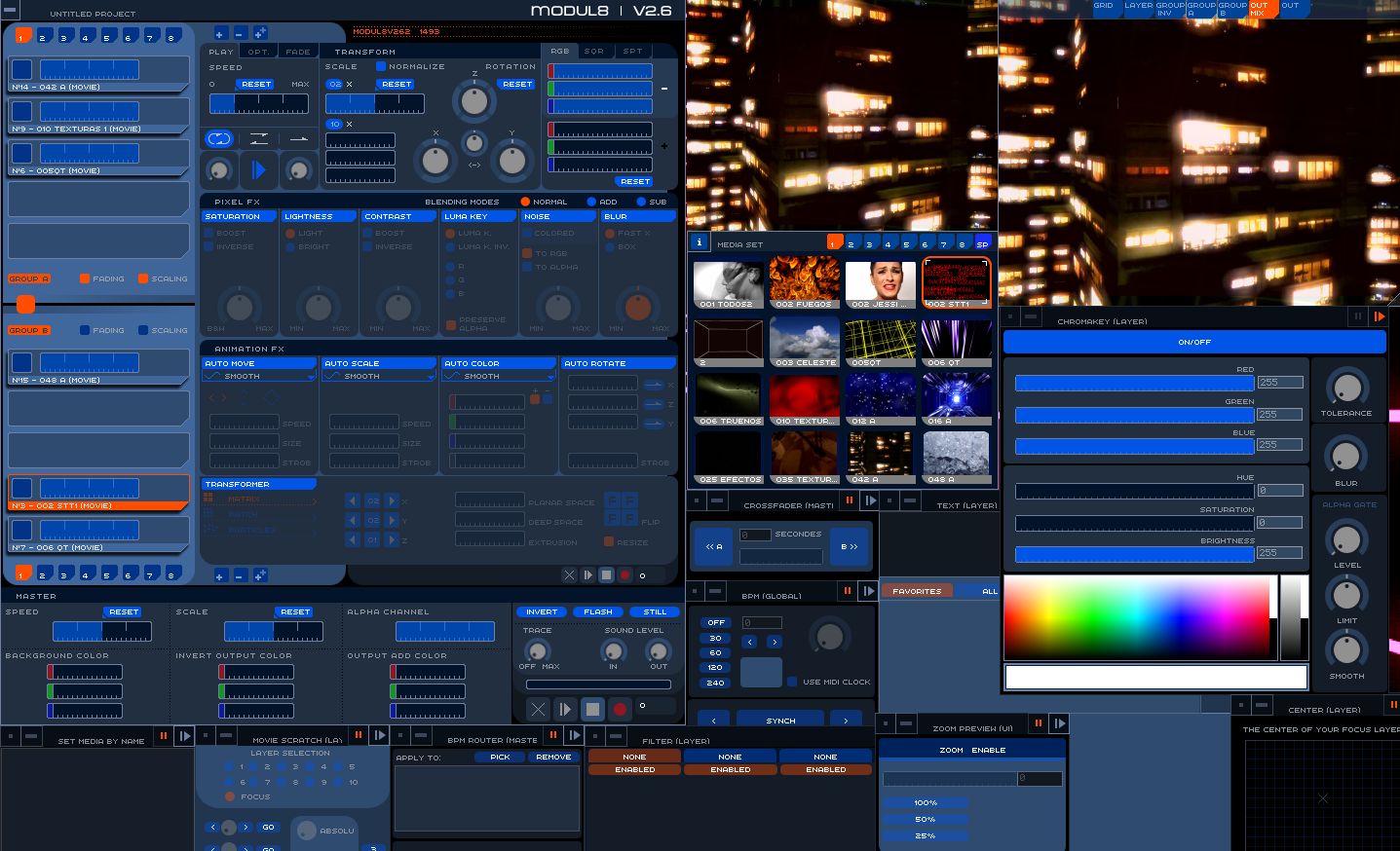Open the AUTO MOVE smooth dropdown

(258, 374)
